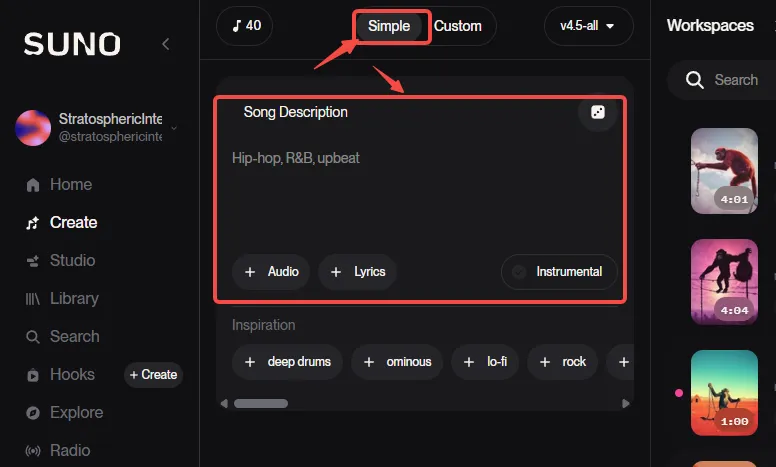
Task: Toggle the Instrumental option
Action: pos(559,272)
